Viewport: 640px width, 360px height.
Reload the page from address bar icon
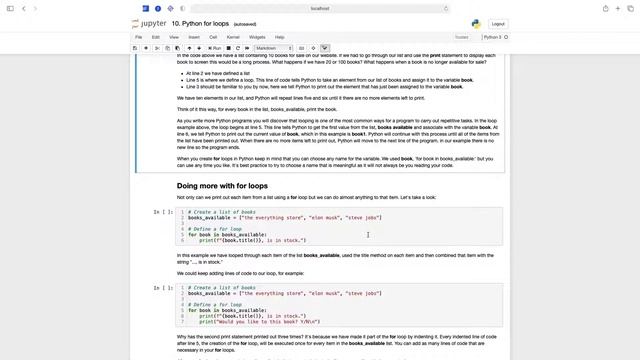[446, 8]
